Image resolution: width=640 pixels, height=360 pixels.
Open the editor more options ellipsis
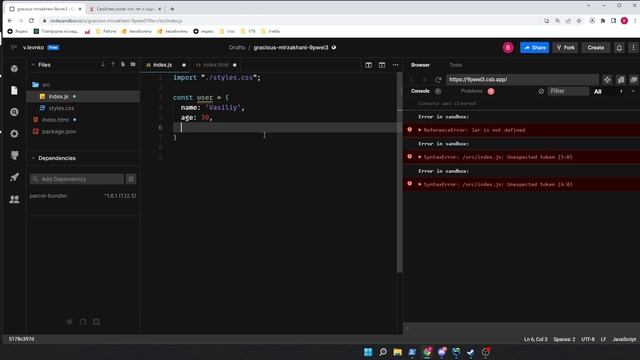tap(396, 65)
